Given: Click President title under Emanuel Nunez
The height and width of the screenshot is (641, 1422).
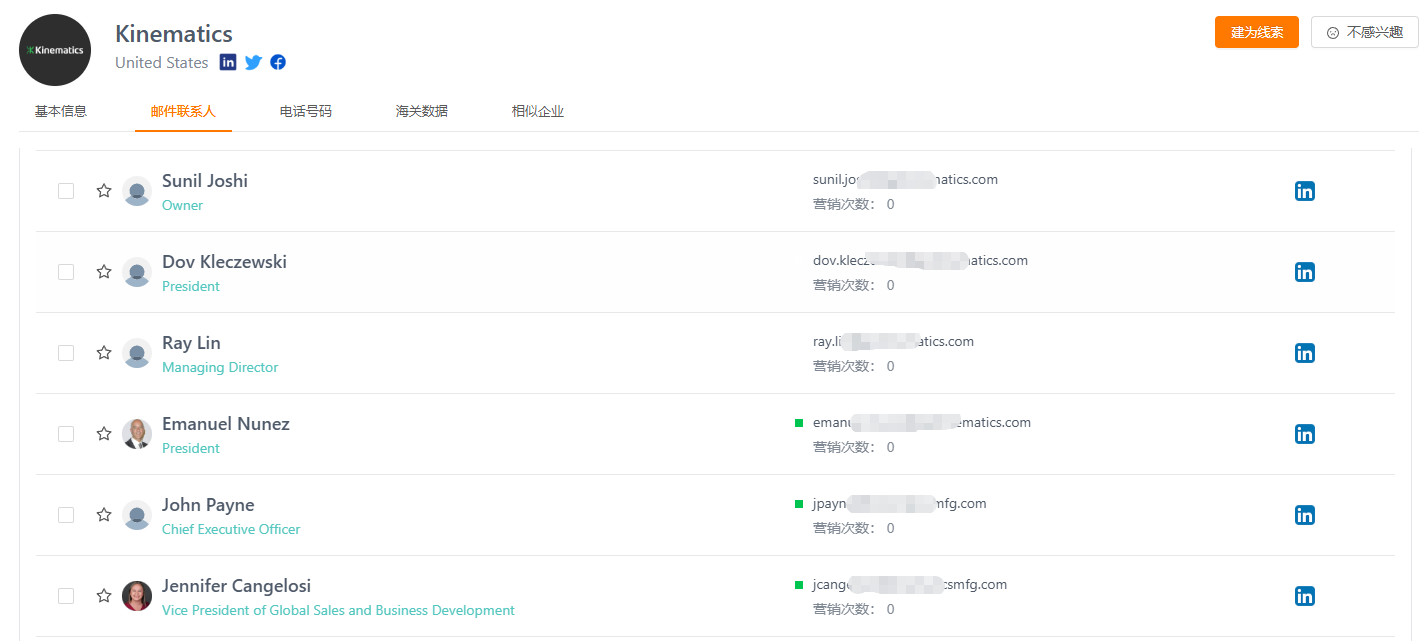Looking at the screenshot, I should pyautogui.click(x=191, y=448).
